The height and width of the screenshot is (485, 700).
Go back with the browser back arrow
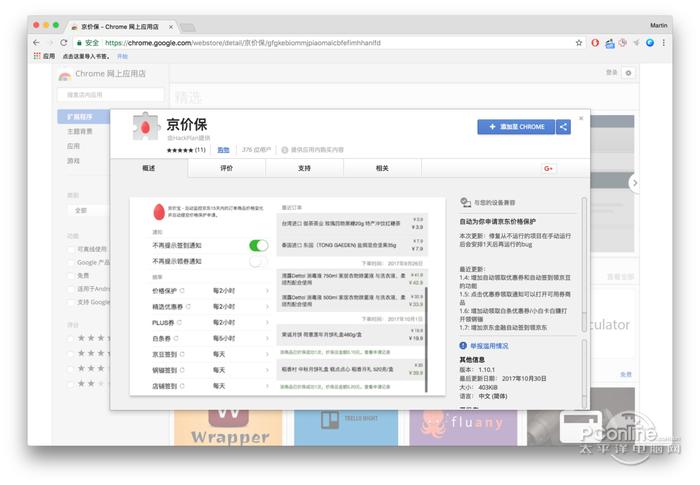(37, 42)
